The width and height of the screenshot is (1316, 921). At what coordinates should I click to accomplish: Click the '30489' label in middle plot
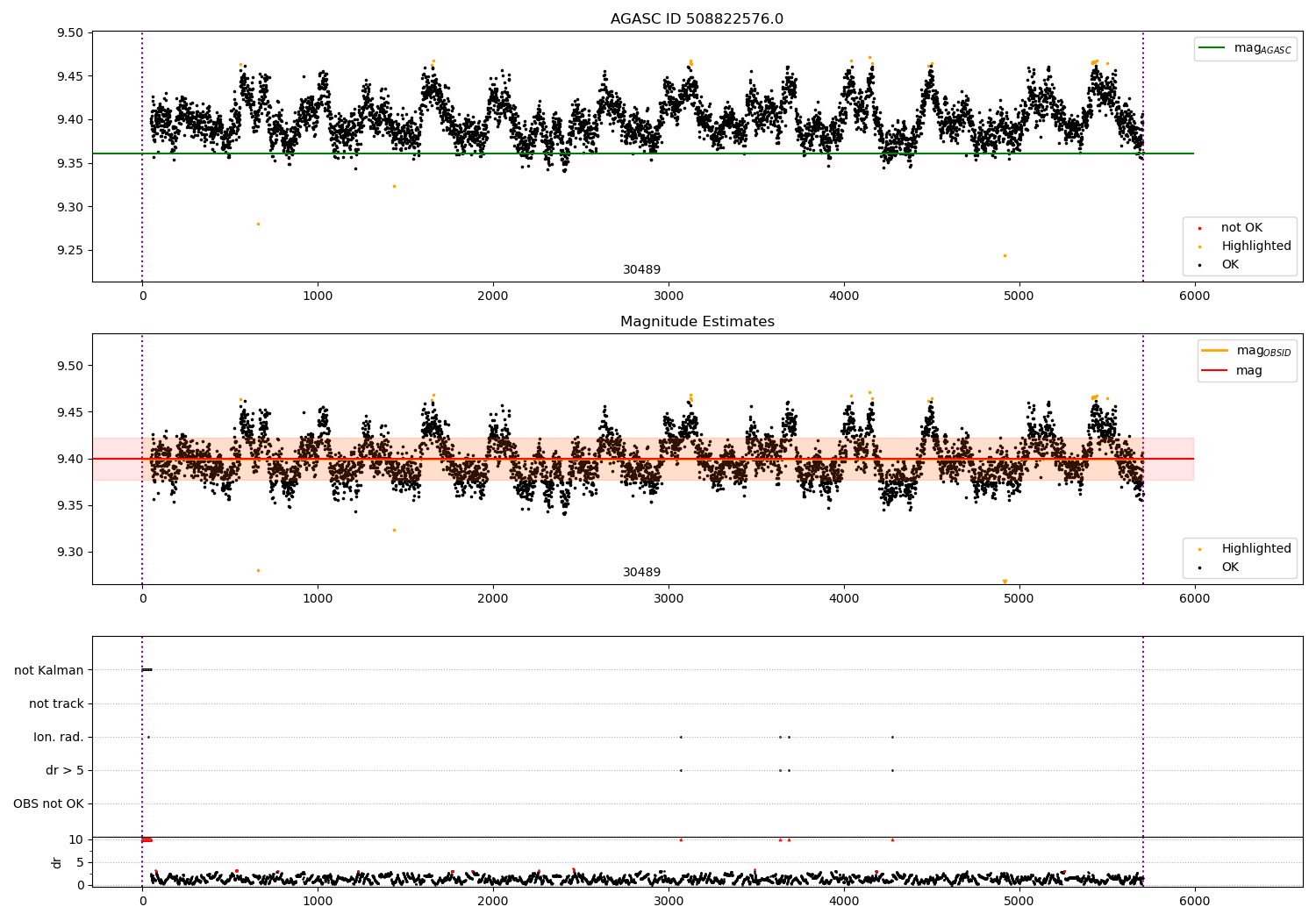click(x=641, y=573)
